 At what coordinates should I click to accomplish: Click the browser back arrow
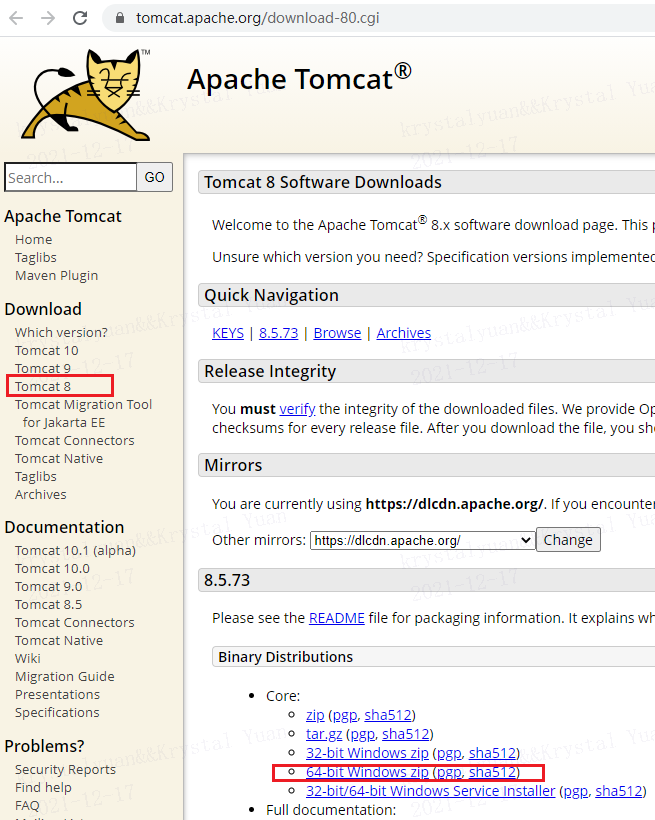(16, 18)
